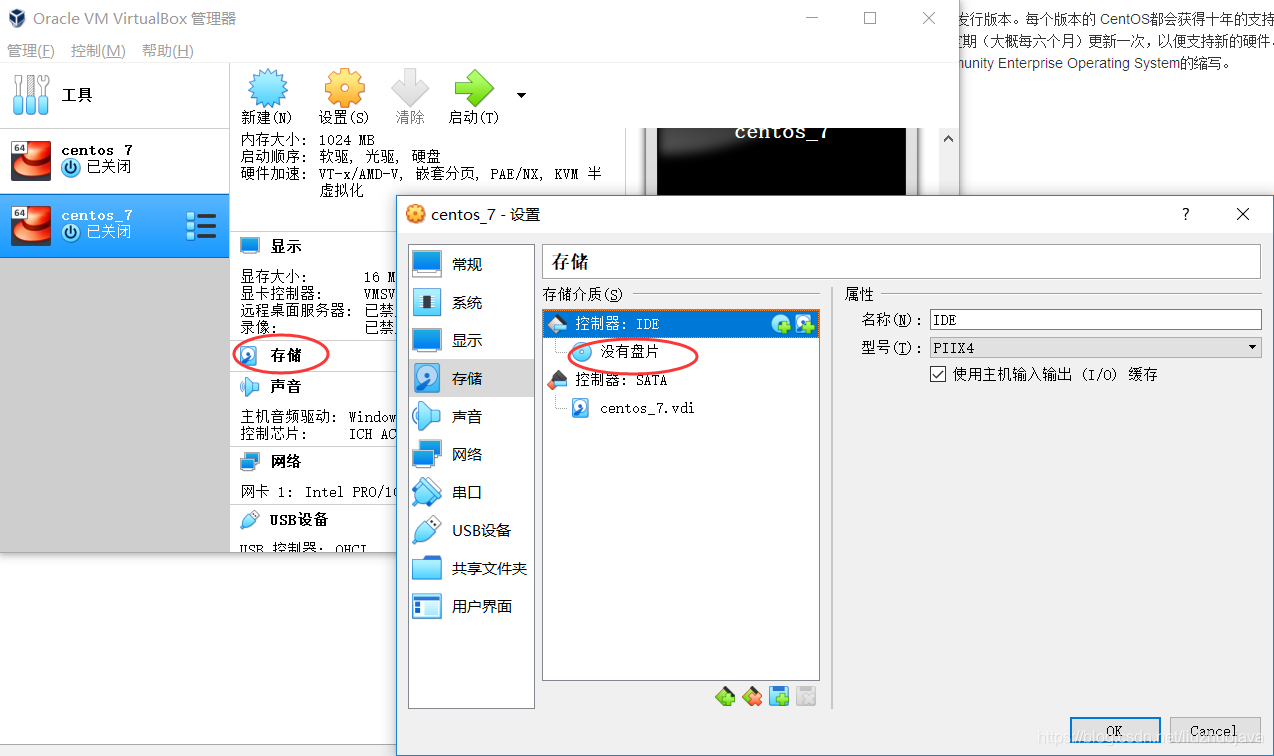The height and width of the screenshot is (756, 1274).
Task: Open Settings (设置) gear toolbar icon
Action: pyautogui.click(x=344, y=89)
